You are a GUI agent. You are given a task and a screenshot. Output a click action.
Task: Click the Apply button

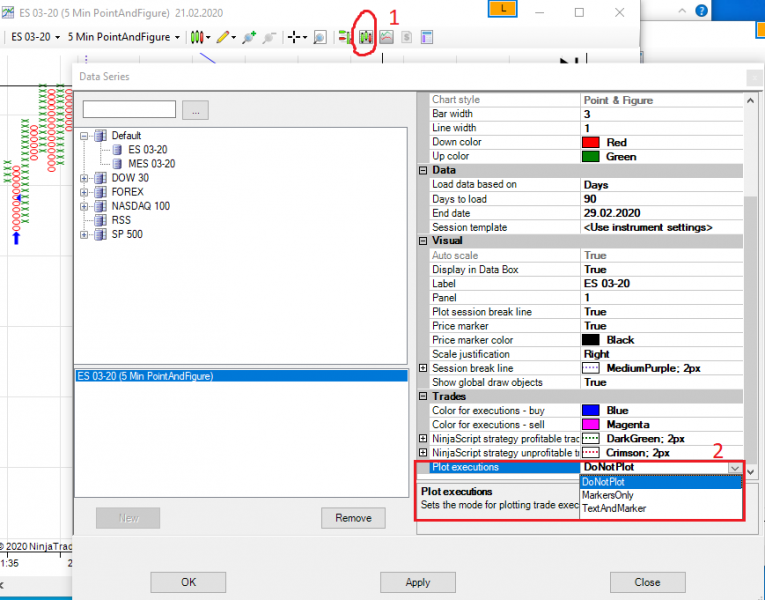click(x=418, y=582)
